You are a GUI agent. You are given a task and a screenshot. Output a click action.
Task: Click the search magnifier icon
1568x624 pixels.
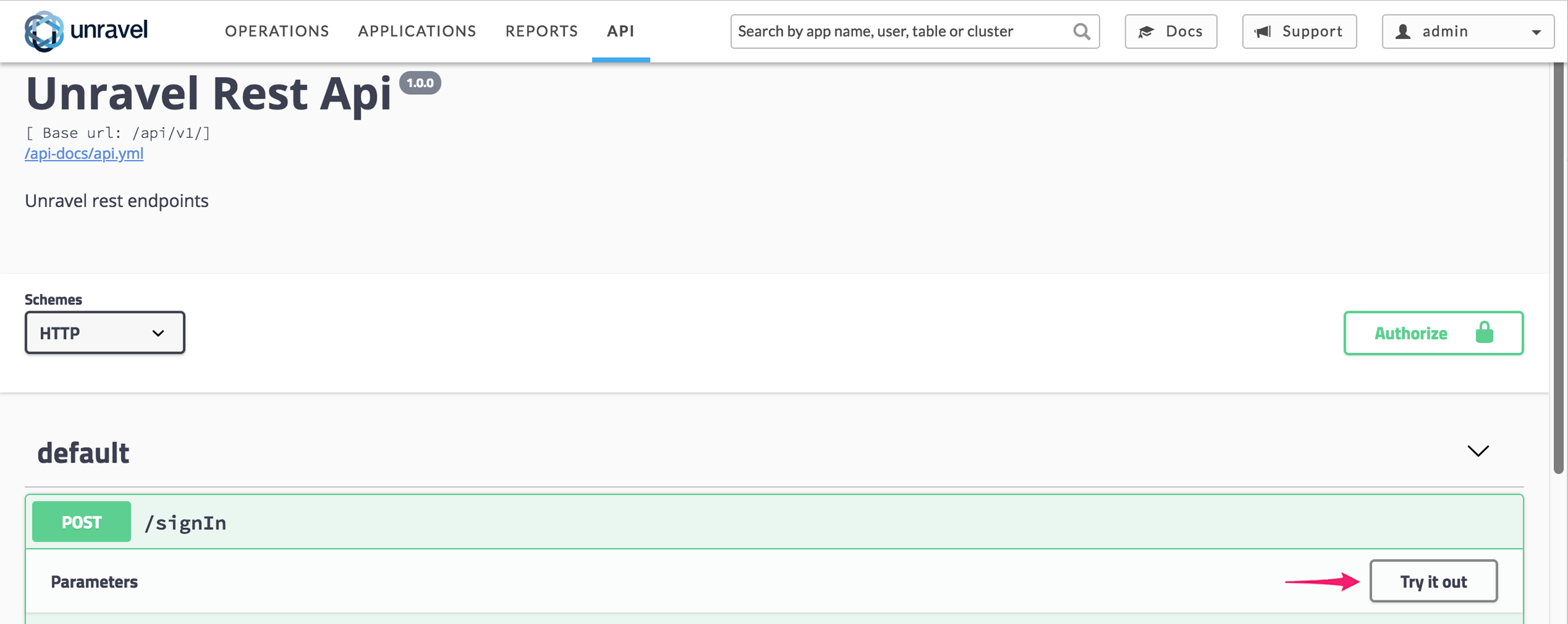coord(1081,31)
